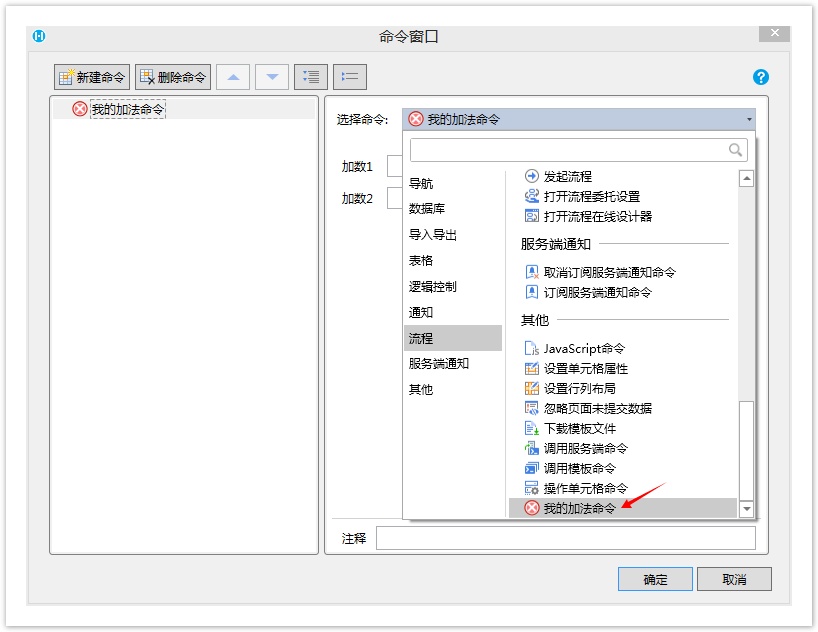Click the 设置单元格属性 icon
Viewport: 818px width, 632px height.
click(x=532, y=368)
